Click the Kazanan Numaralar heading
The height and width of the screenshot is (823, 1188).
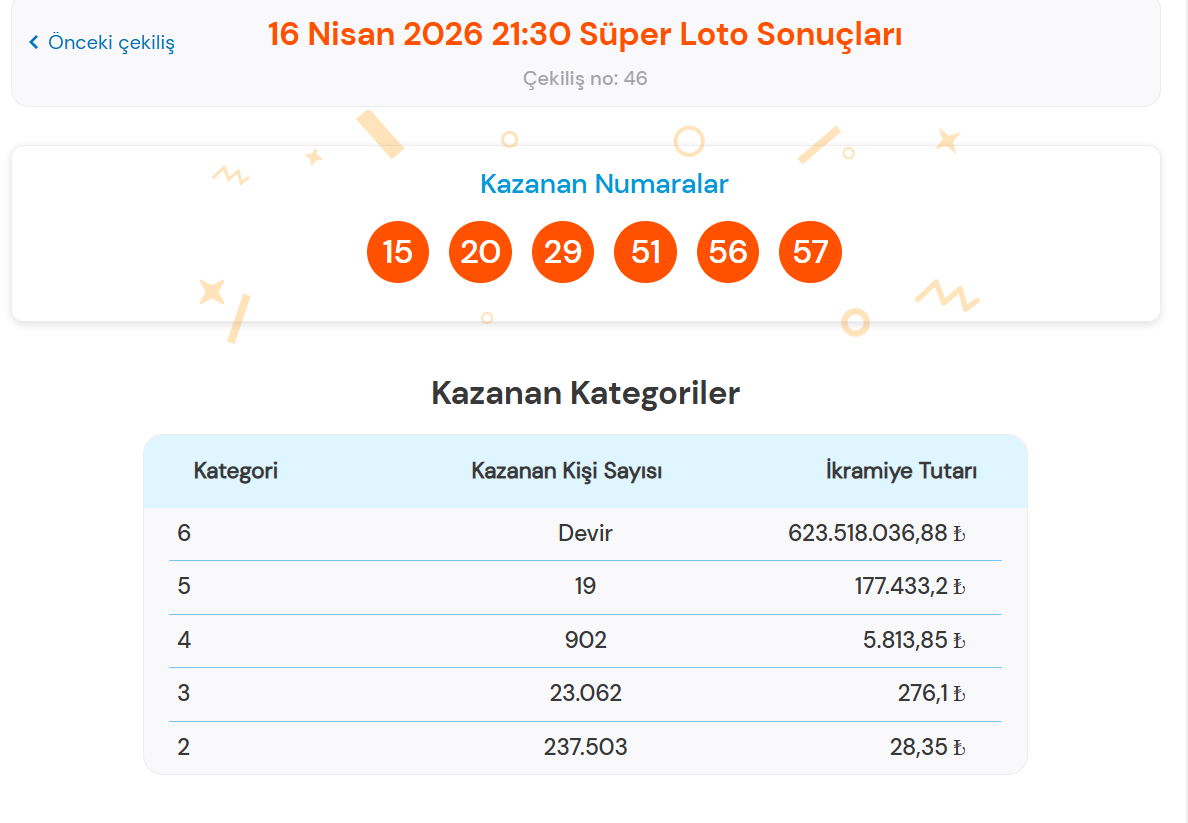[x=604, y=183]
